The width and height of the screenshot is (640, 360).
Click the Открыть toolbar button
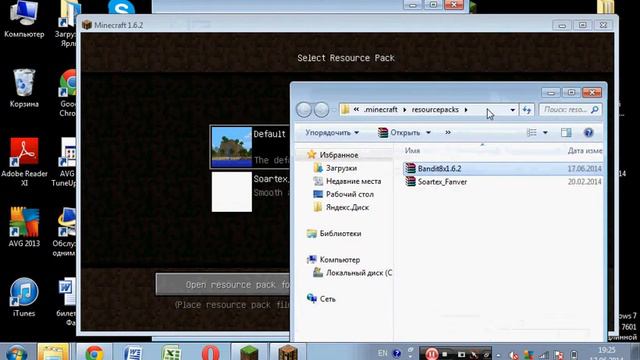[x=399, y=133]
